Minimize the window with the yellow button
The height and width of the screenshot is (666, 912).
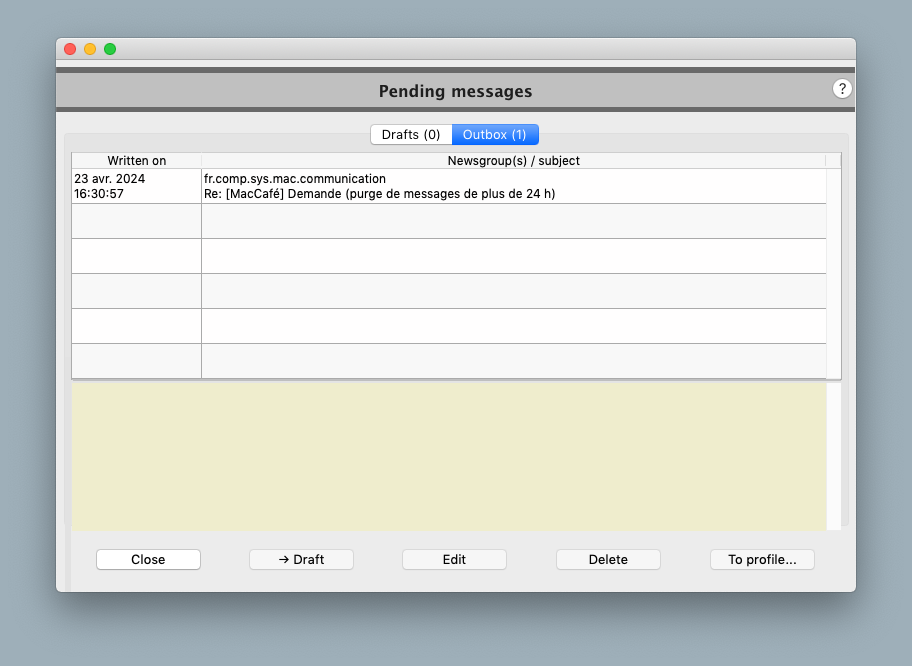(90, 49)
